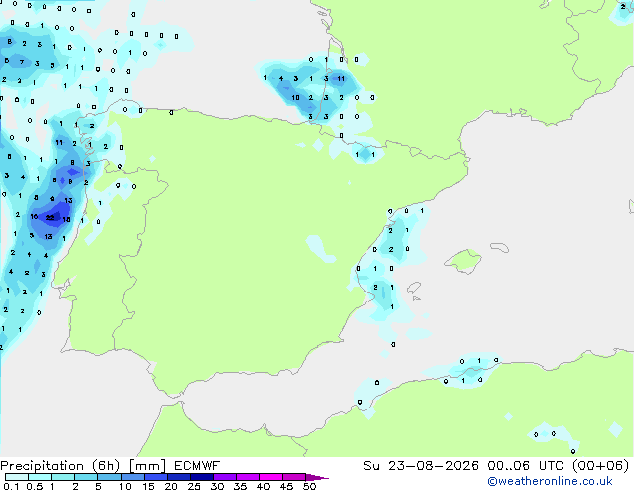Click the legend tick label "40"

(263, 486)
